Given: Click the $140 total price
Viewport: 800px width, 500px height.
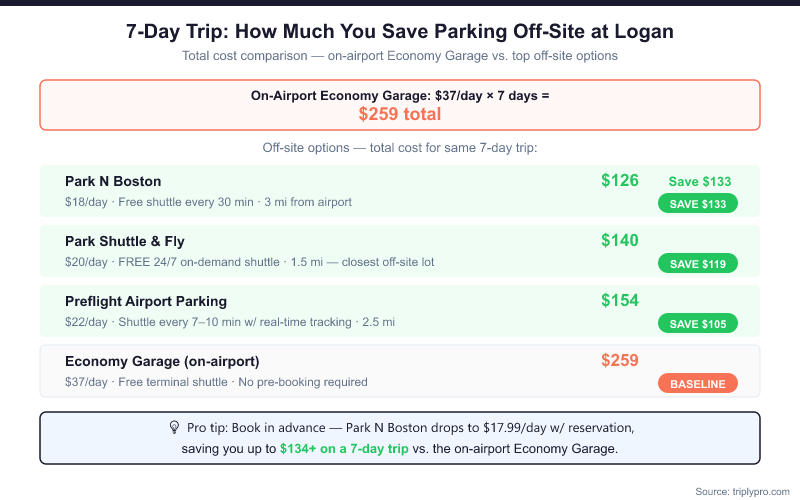Looking at the screenshot, I should coord(619,241).
